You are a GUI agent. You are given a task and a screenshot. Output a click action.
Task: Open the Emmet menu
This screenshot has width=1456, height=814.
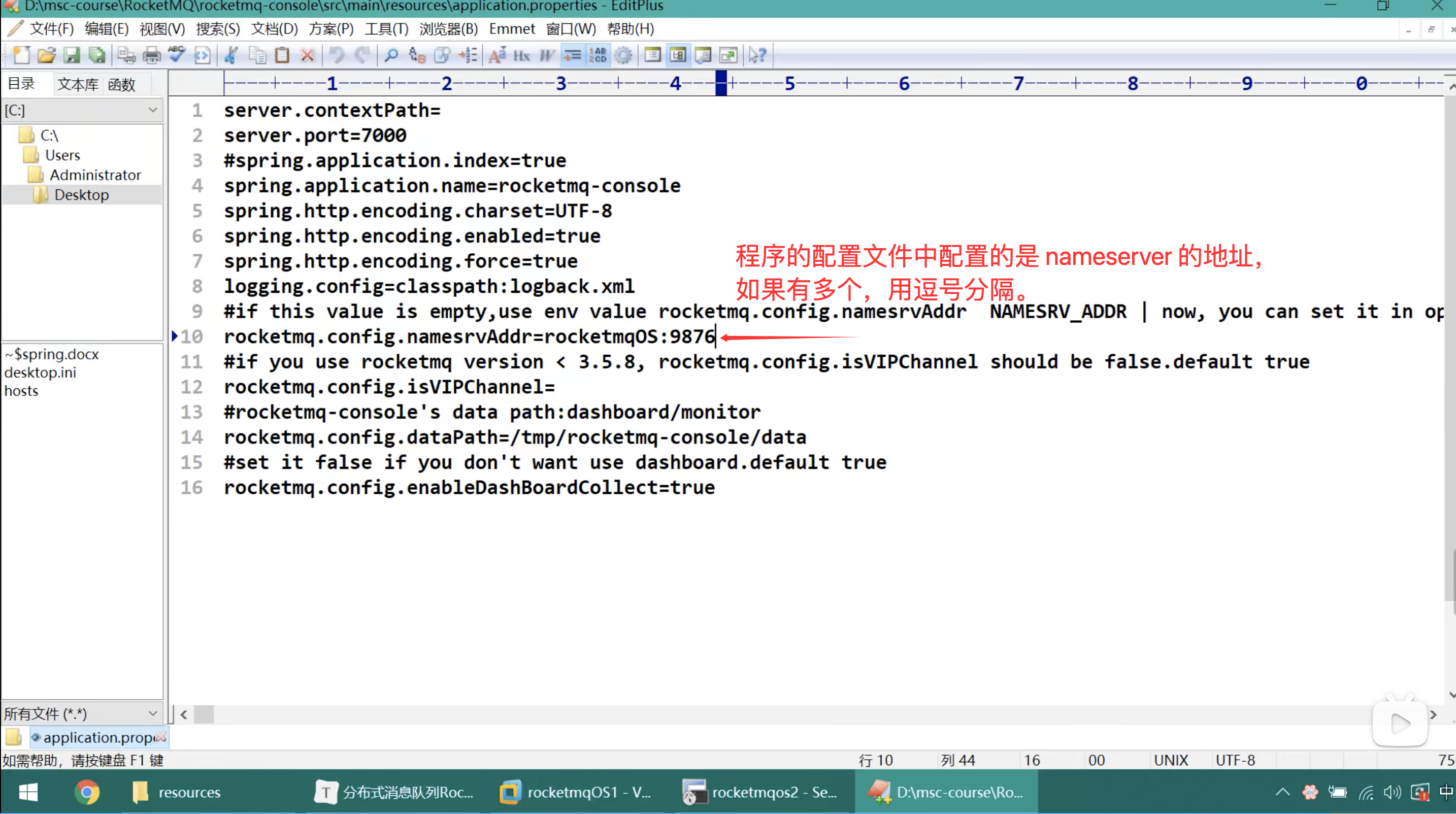[x=512, y=29]
